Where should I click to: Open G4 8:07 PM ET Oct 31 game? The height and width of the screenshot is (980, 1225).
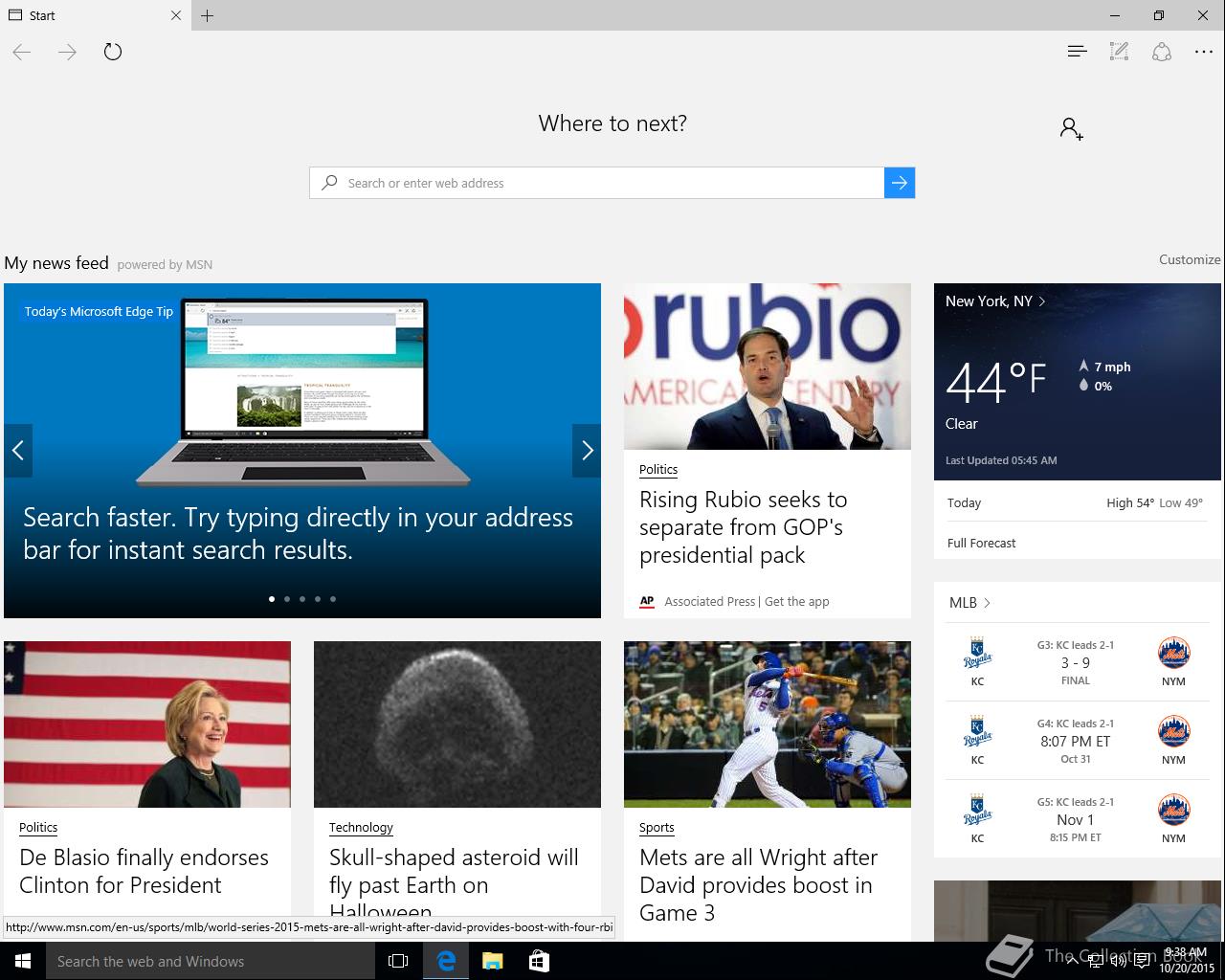(x=1076, y=741)
